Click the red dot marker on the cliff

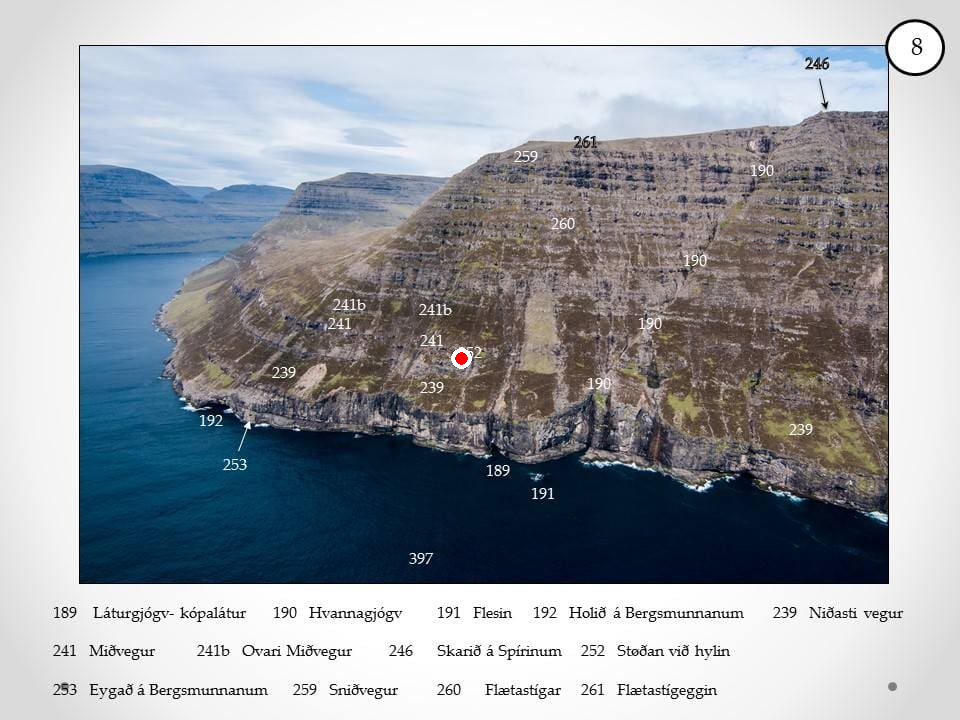(461, 358)
